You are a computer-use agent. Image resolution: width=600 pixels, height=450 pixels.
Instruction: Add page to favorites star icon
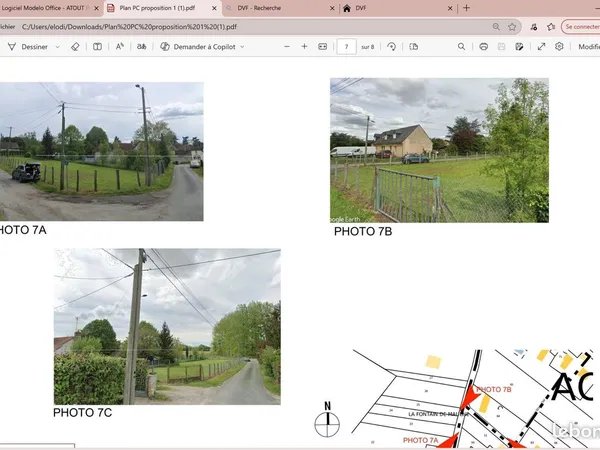(x=512, y=27)
